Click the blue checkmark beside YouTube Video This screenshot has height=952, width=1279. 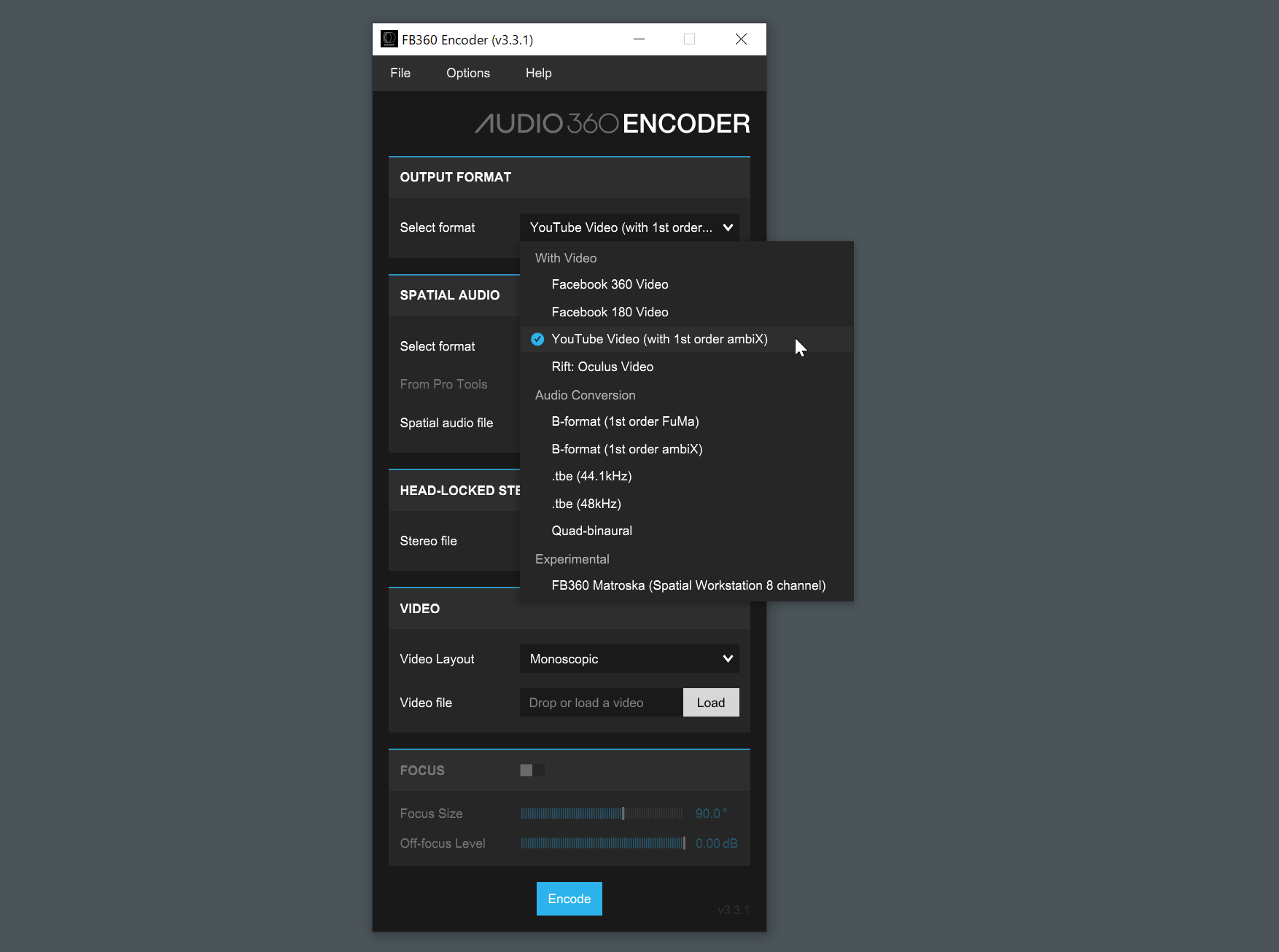(x=537, y=339)
